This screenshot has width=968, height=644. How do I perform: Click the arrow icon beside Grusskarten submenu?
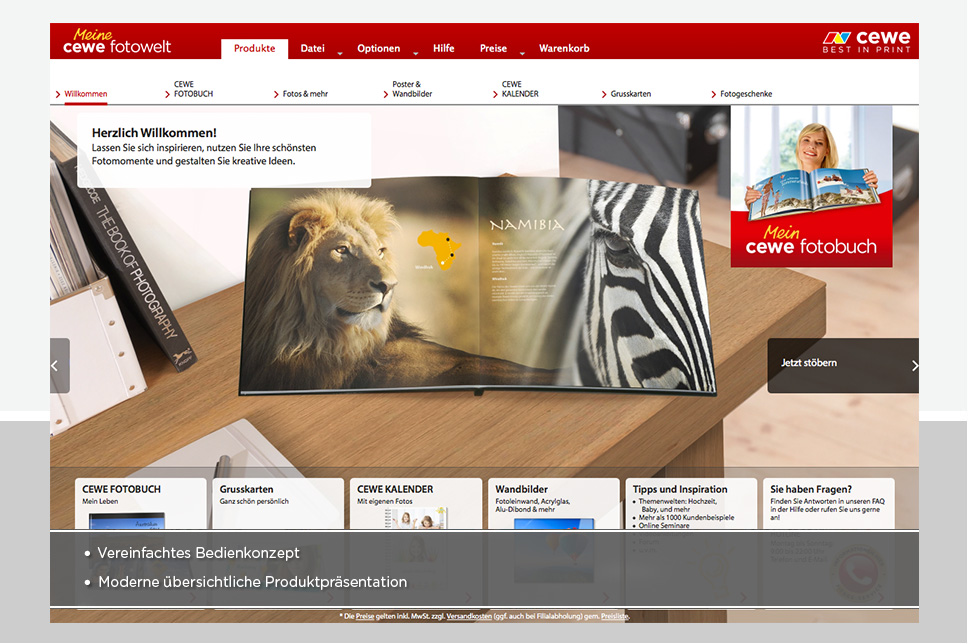604,95
